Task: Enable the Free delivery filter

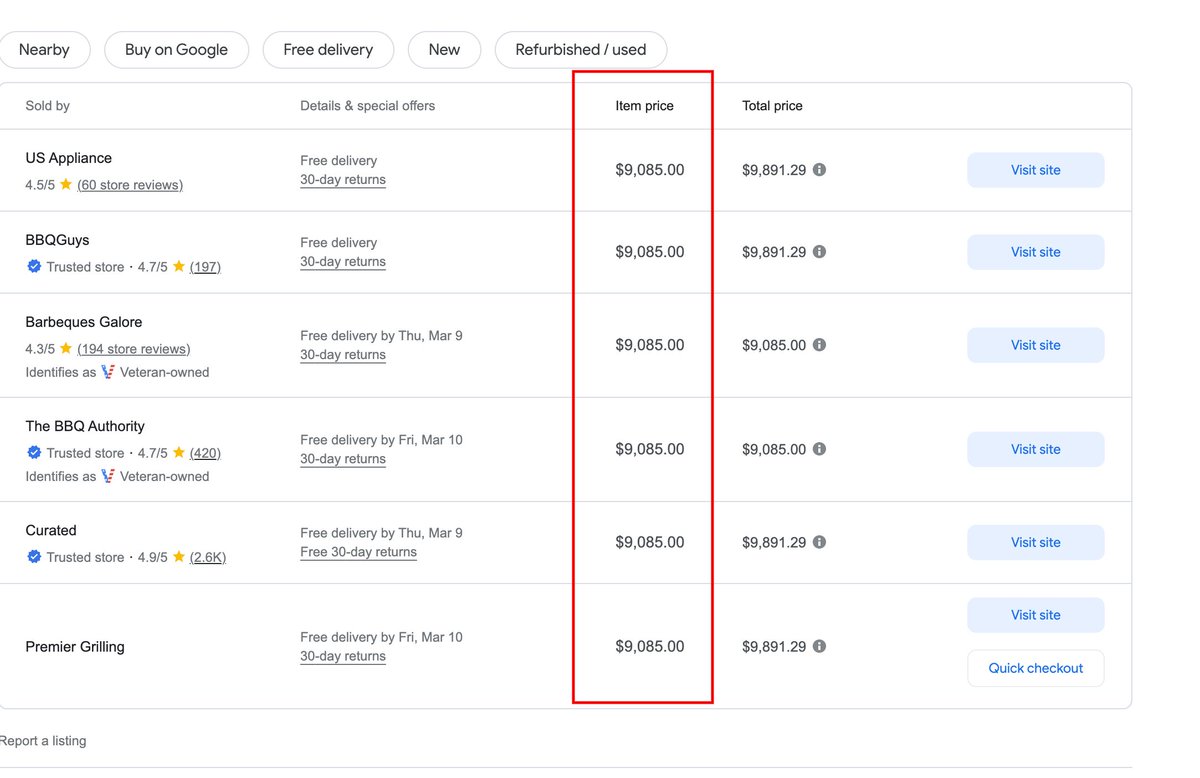Action: pos(328,50)
